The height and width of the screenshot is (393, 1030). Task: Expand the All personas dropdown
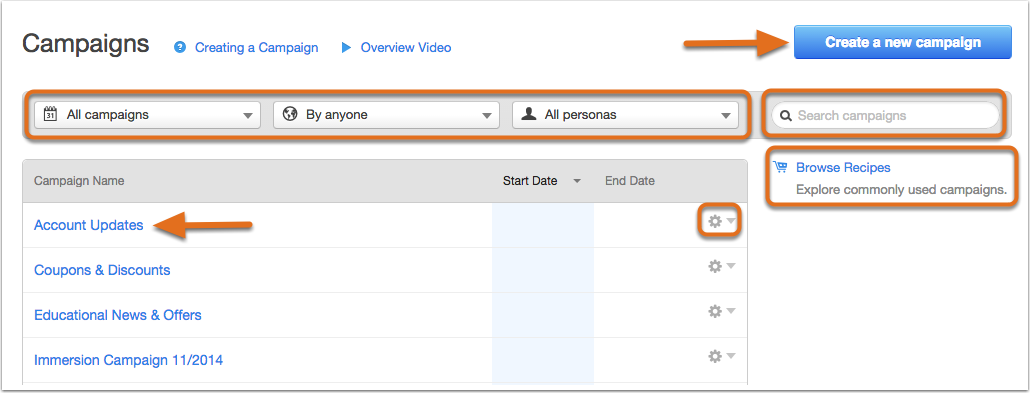625,115
